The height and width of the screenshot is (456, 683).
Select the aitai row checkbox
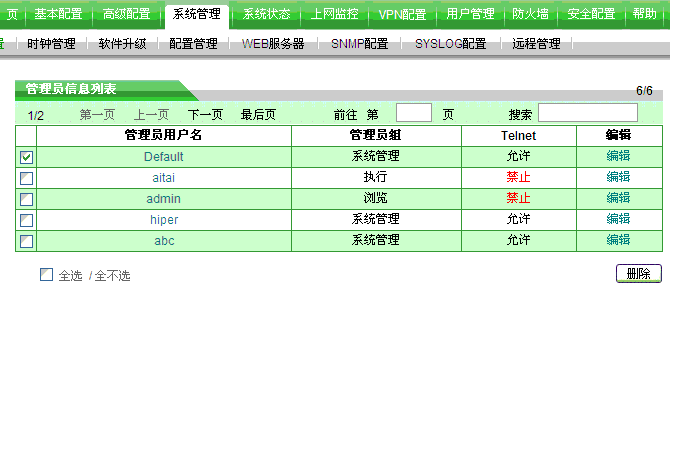click(27, 178)
